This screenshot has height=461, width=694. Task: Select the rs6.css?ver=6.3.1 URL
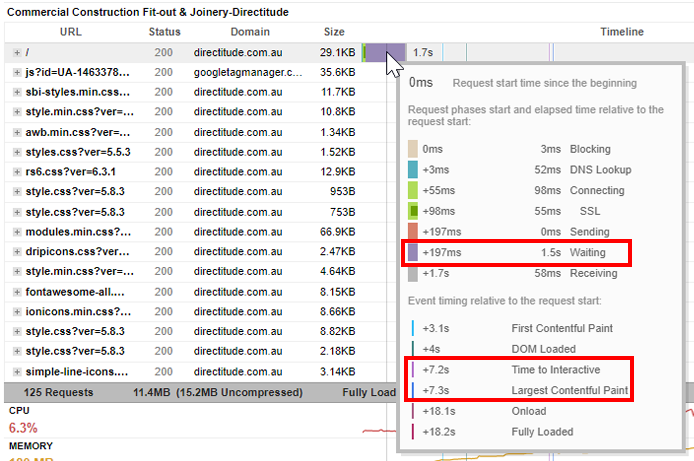(70, 172)
